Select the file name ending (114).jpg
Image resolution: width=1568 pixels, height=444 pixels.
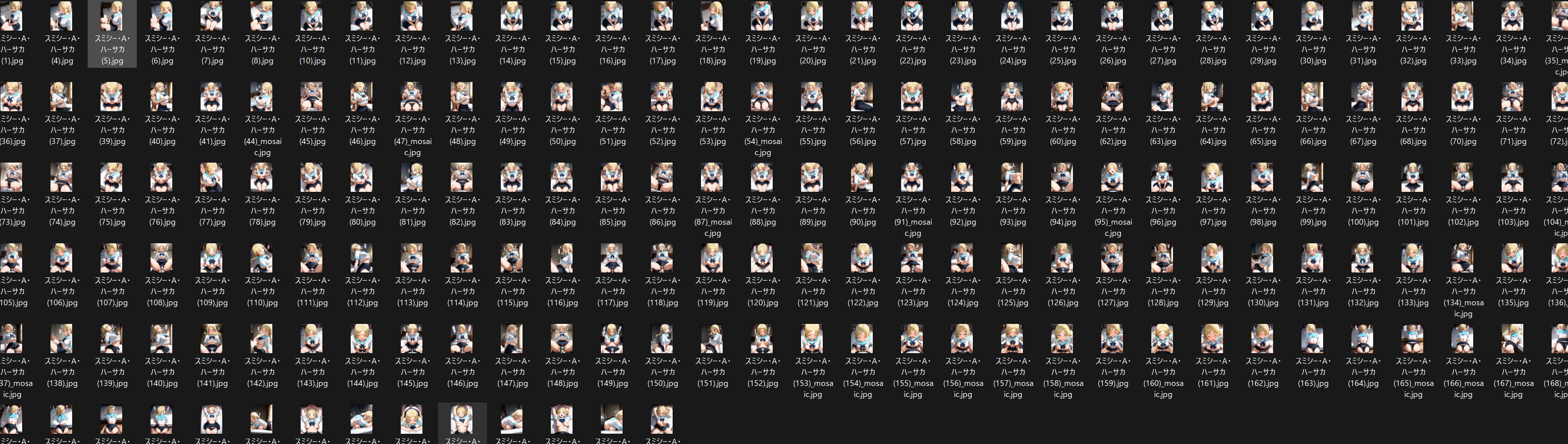tap(462, 292)
